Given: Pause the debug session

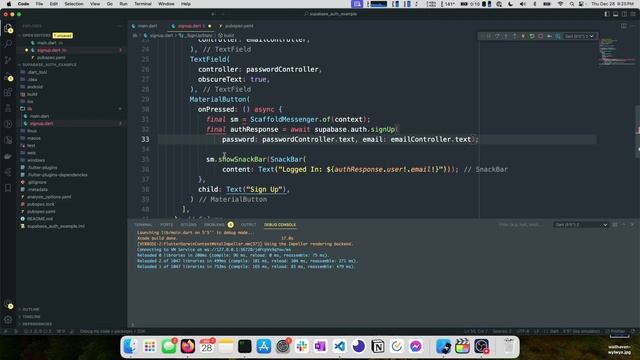Looking at the screenshot, I should pyautogui.click(x=489, y=36).
